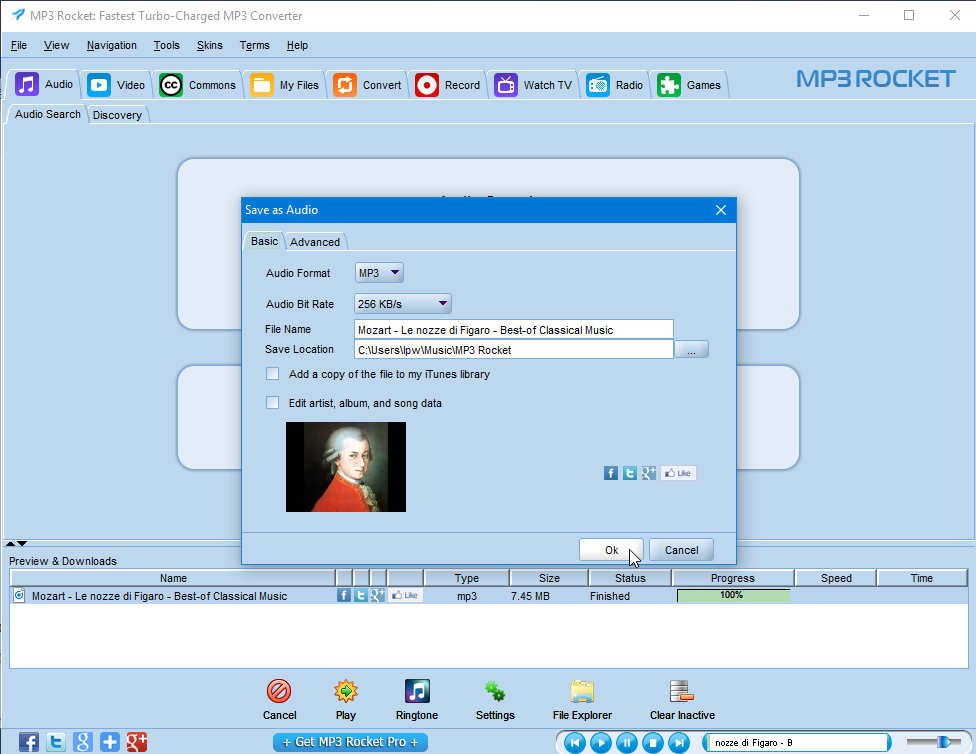Select the Basic tab in Save as Audio
The image size is (976, 754).
point(264,241)
